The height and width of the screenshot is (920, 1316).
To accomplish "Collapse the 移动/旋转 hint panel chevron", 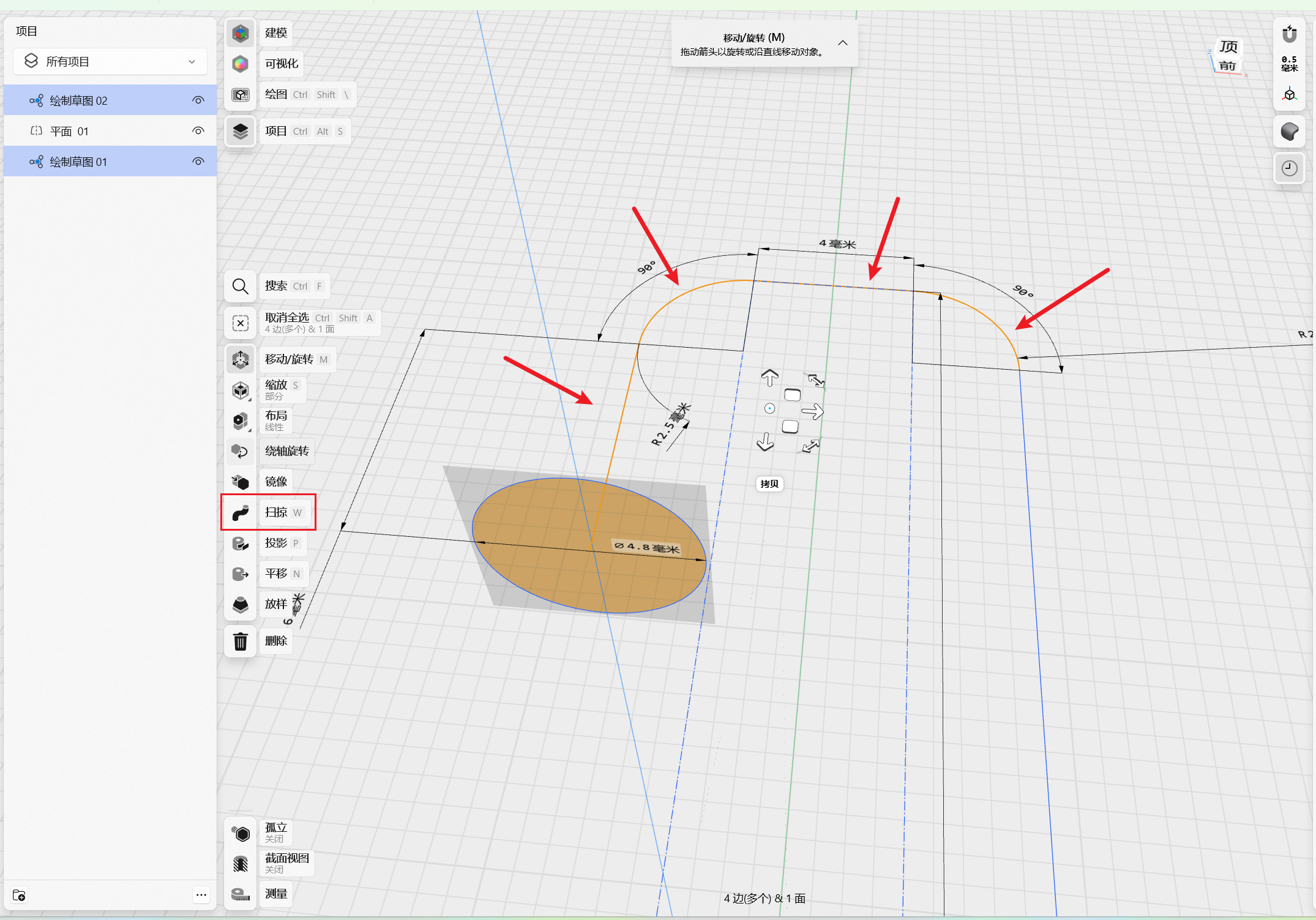I will pyautogui.click(x=843, y=43).
